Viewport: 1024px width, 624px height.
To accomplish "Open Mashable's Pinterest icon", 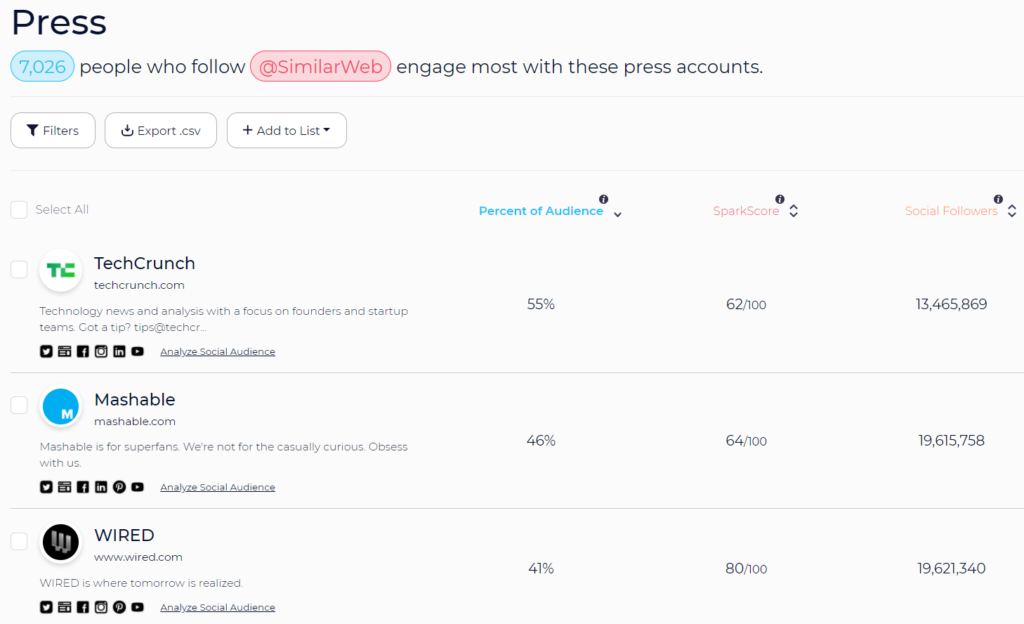I will click(119, 487).
